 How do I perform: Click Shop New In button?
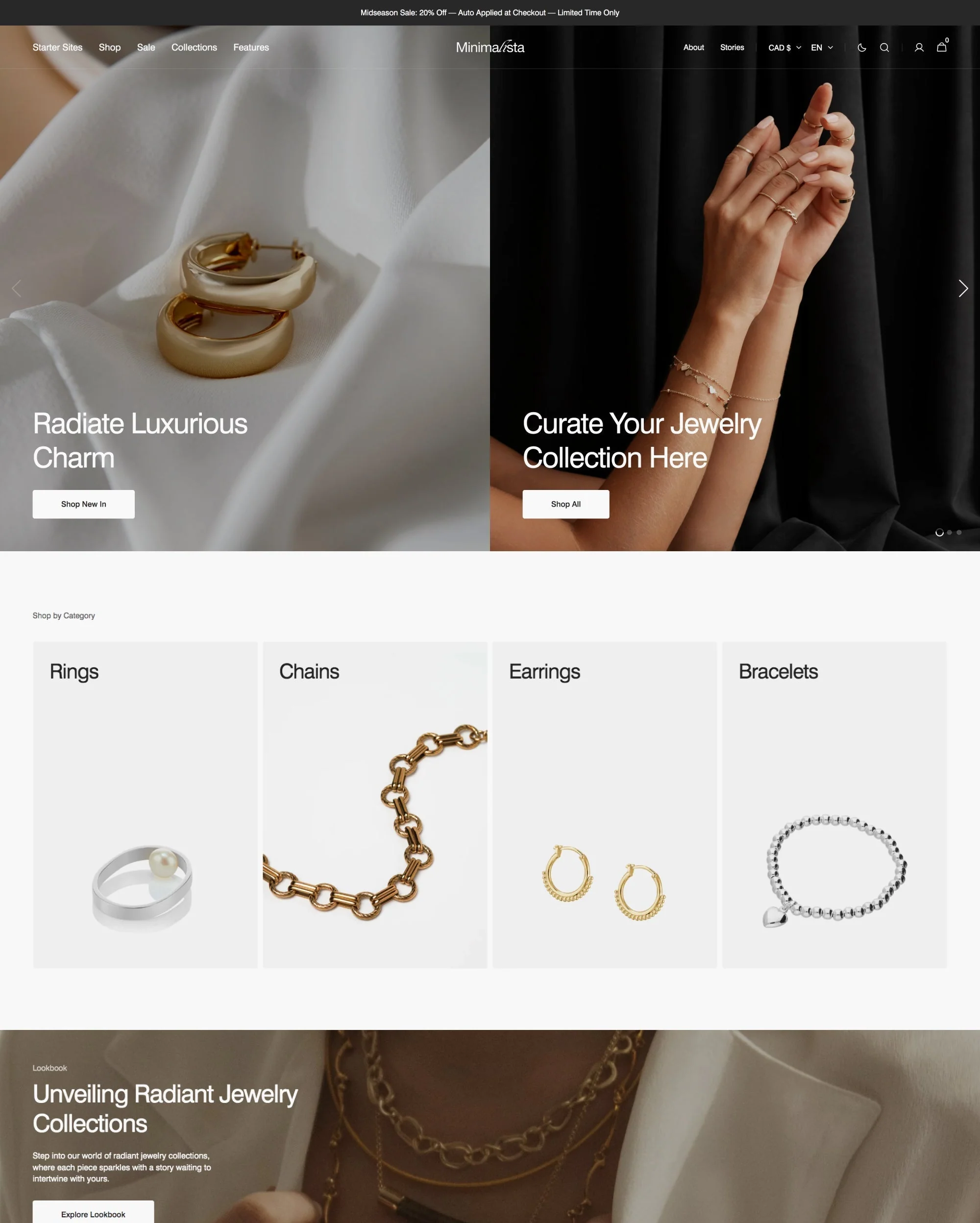click(x=84, y=504)
